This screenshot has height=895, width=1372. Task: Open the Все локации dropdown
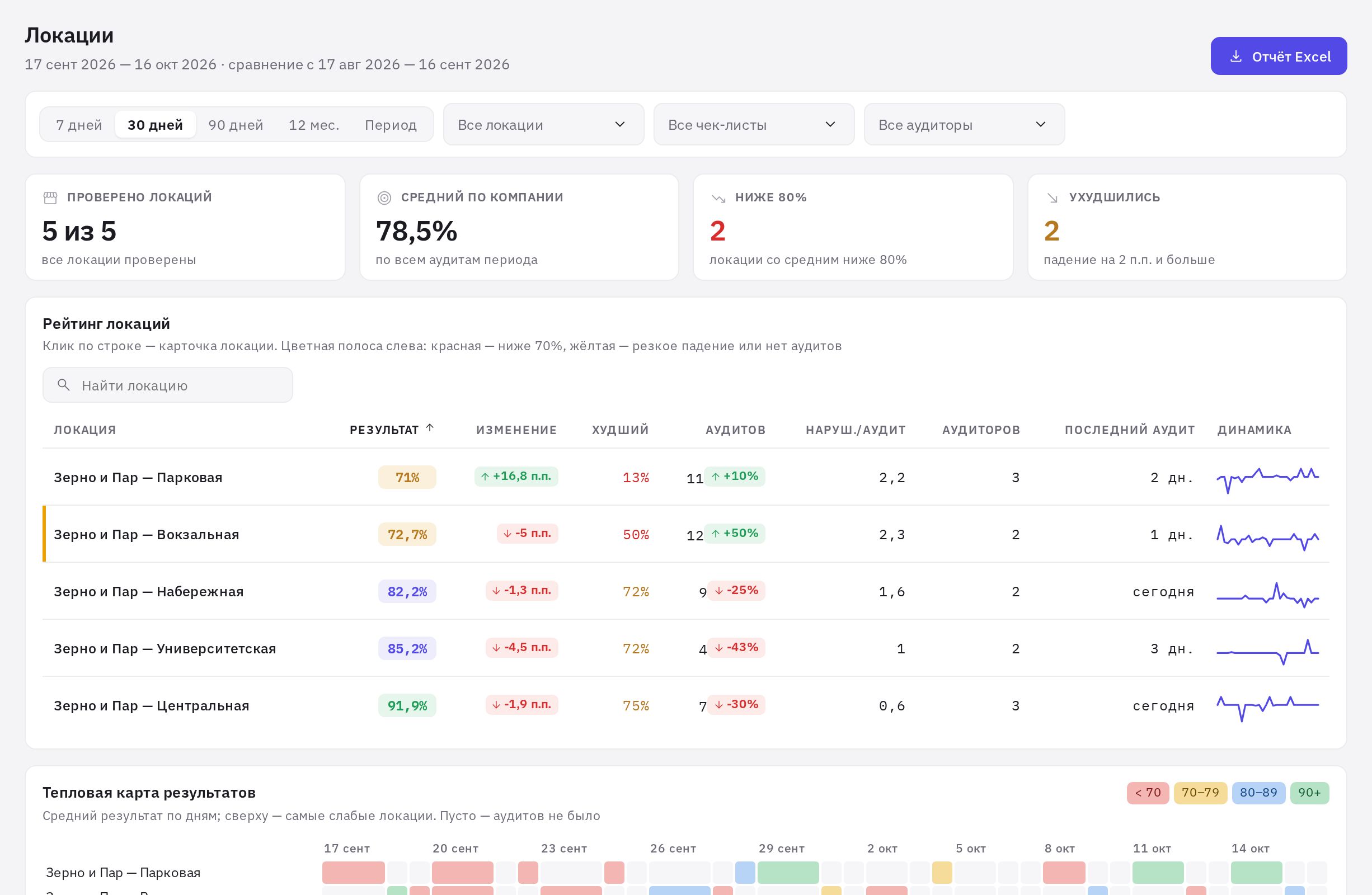click(543, 125)
